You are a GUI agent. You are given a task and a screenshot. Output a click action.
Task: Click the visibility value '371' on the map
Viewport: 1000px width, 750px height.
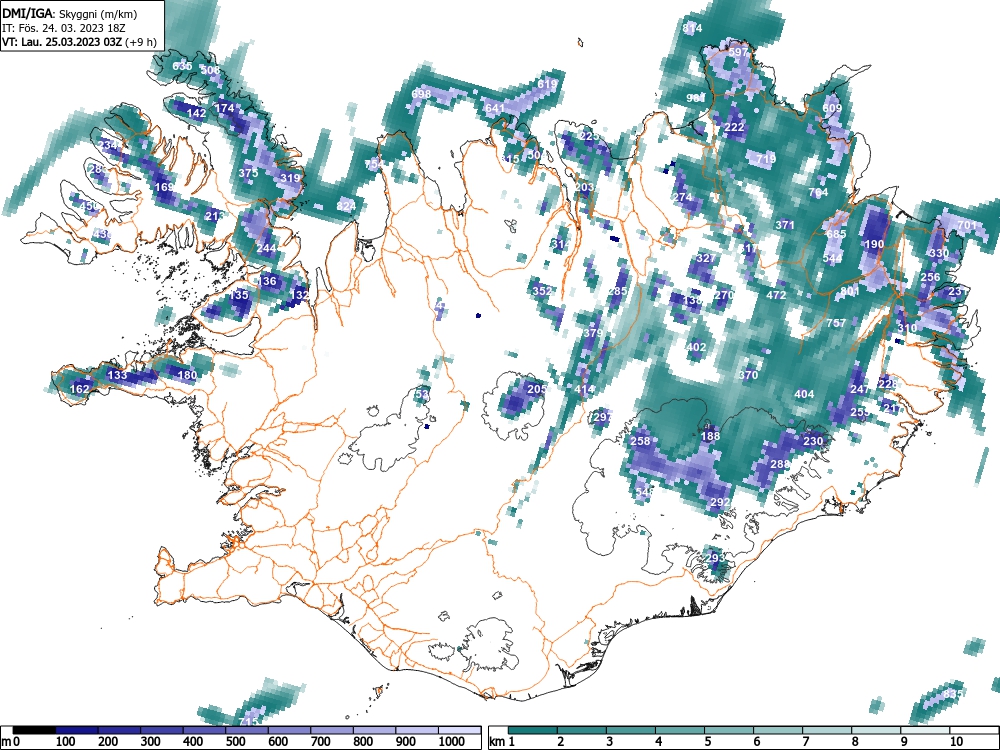(785, 225)
